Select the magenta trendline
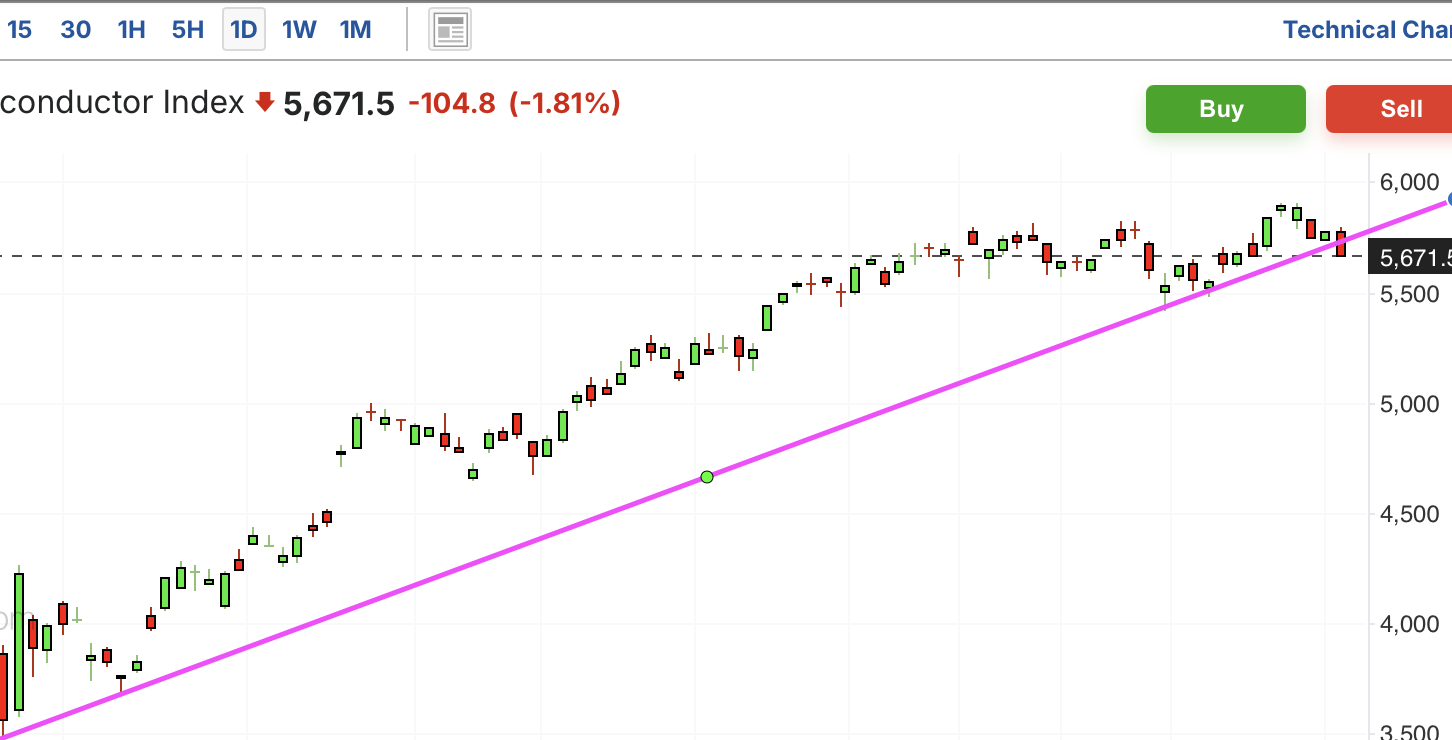 (400, 592)
